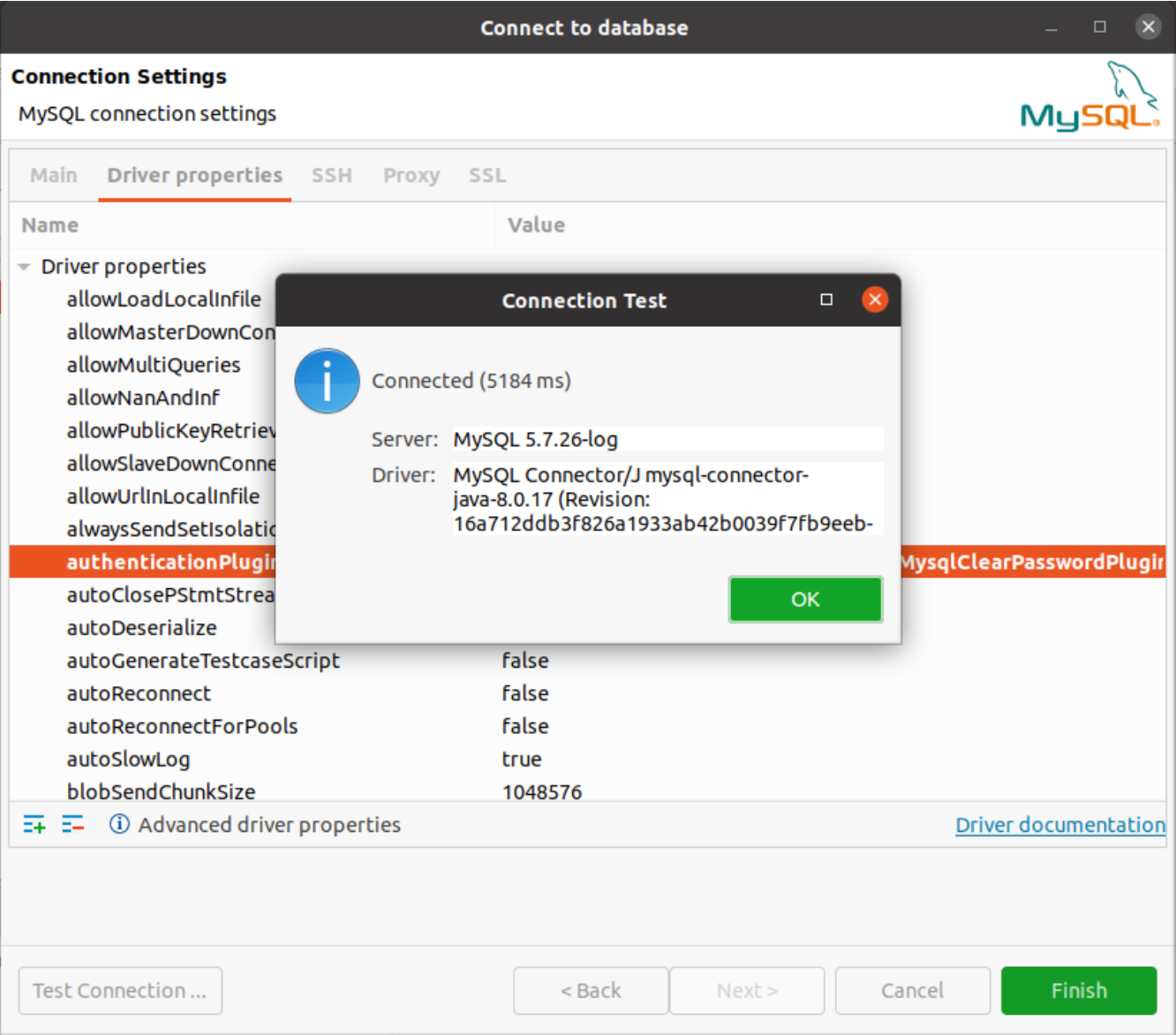This screenshot has width=1176, height=1035.
Task: Click the true value for autoSlowLog
Action: (522, 759)
